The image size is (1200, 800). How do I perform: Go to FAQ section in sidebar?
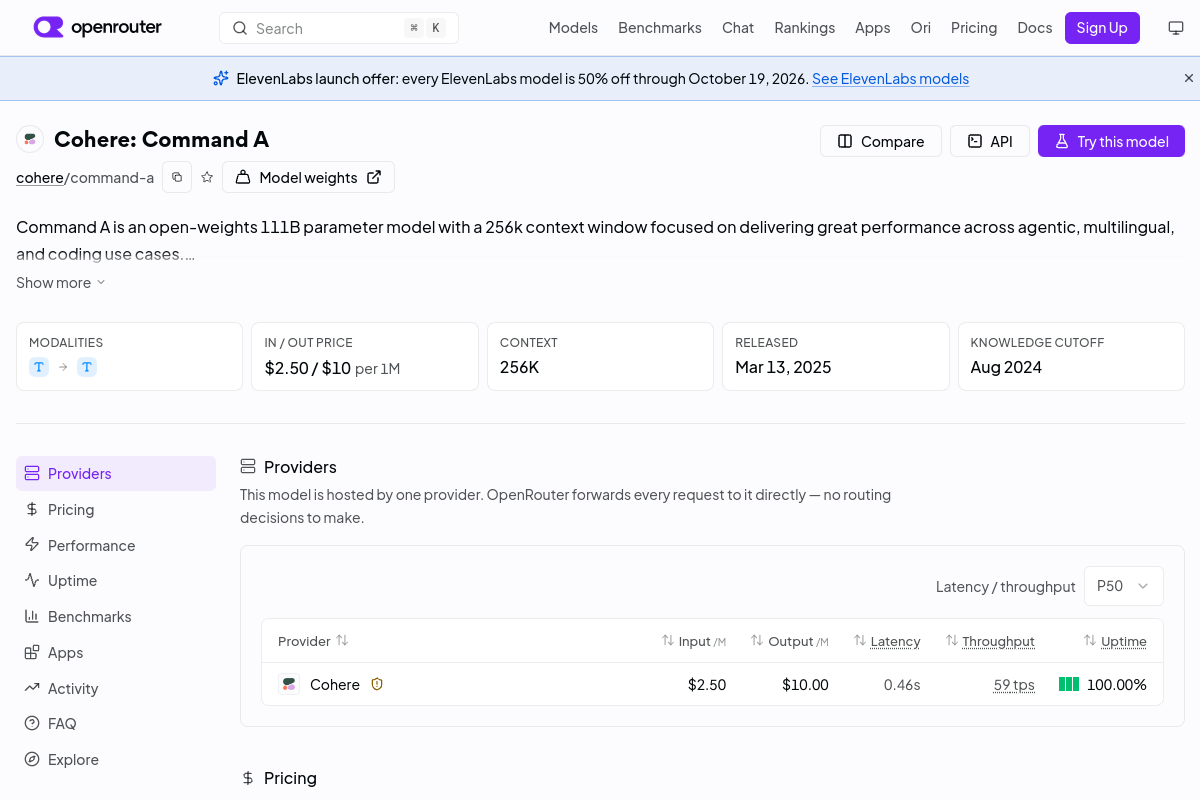point(116,724)
